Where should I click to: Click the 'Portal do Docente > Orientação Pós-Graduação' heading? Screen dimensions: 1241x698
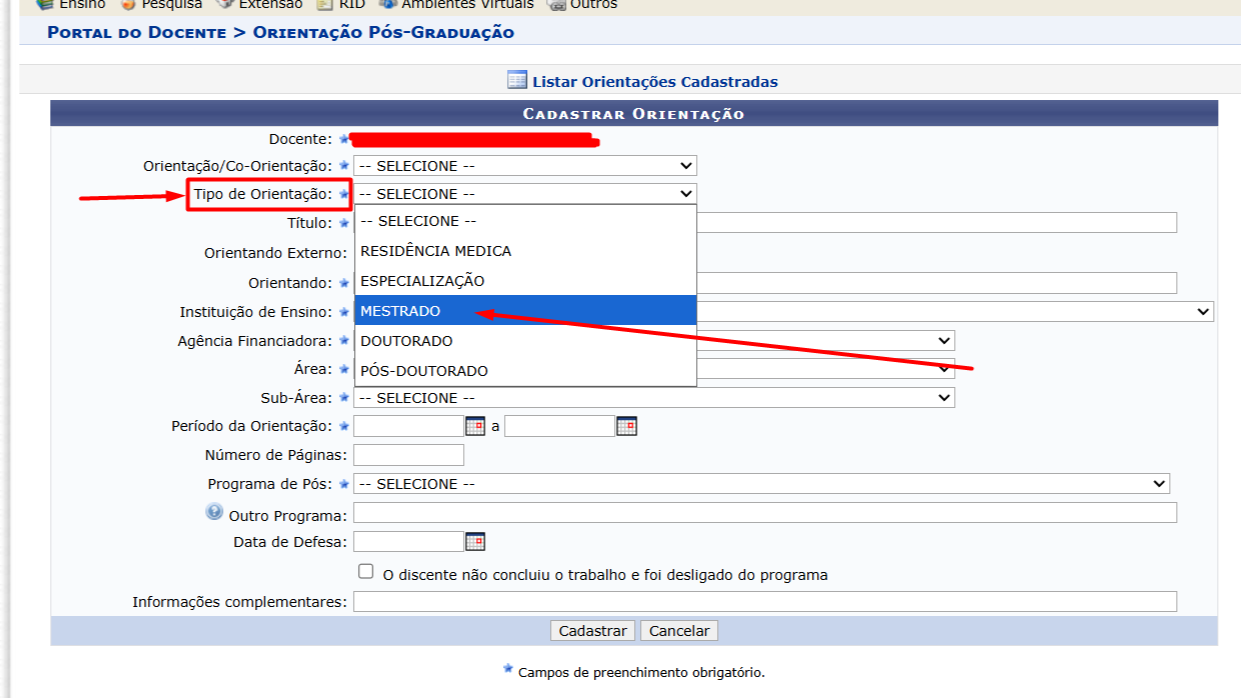[281, 33]
